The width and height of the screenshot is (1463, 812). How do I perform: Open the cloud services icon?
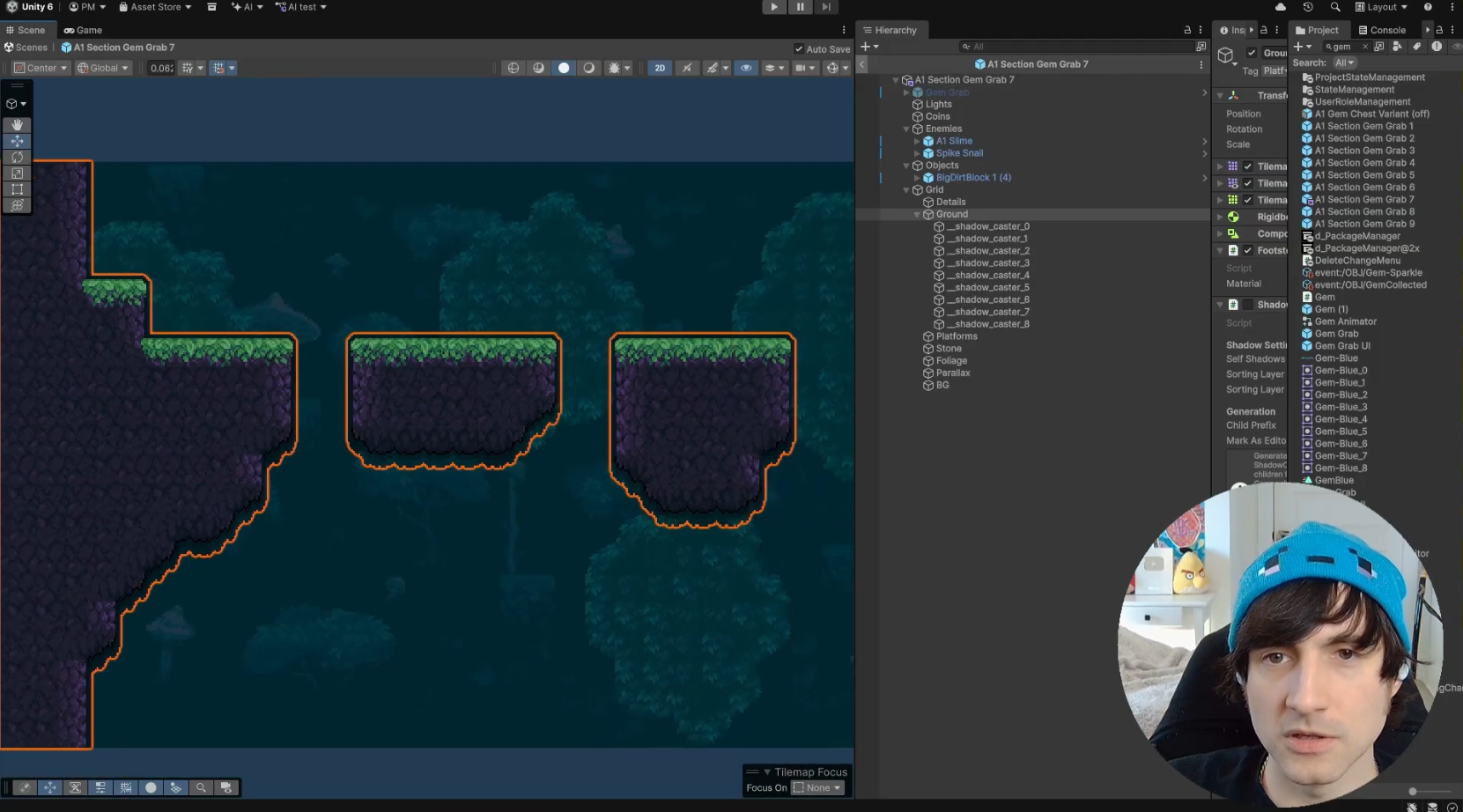pyautogui.click(x=1280, y=7)
